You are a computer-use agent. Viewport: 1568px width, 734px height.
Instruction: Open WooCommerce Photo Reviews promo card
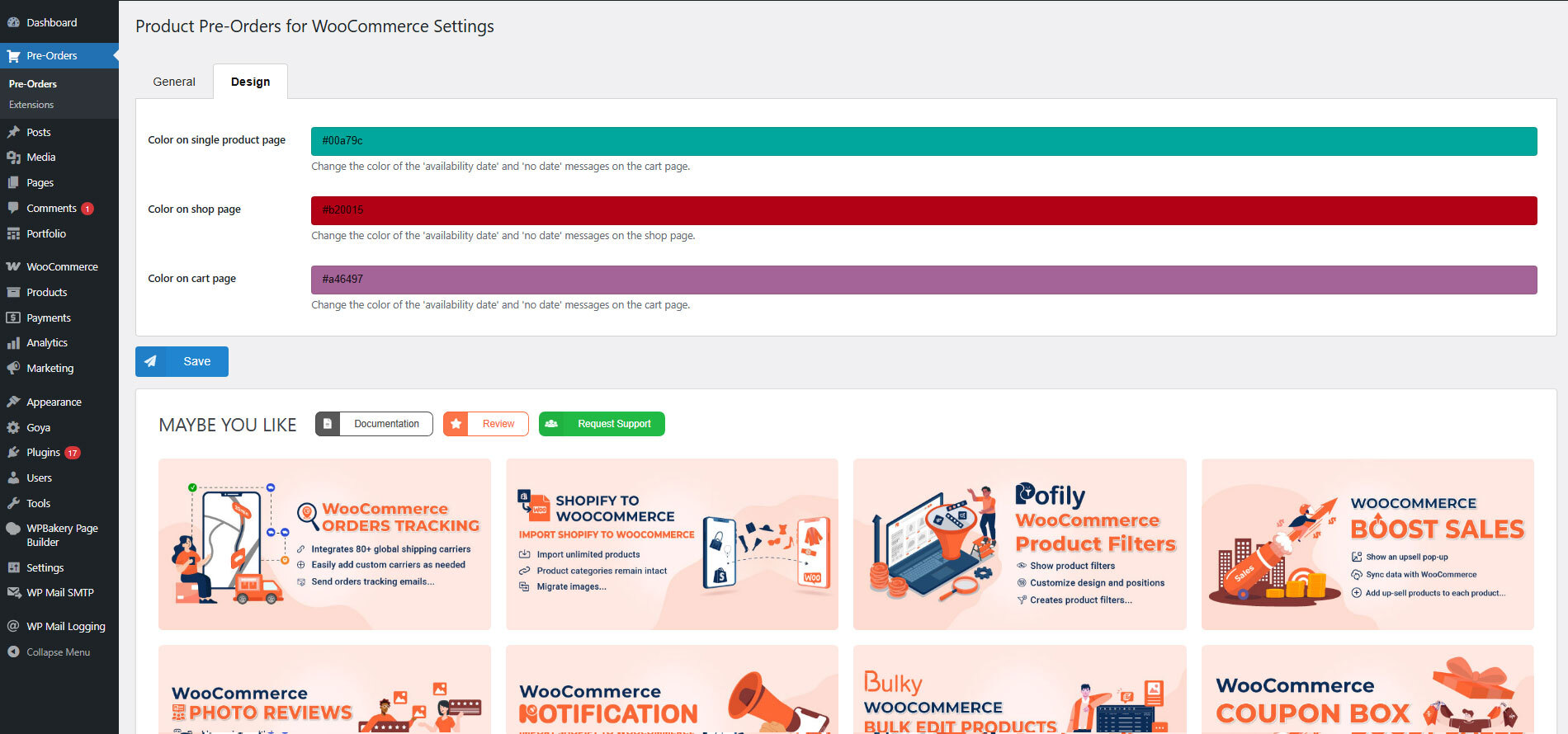coord(324,689)
